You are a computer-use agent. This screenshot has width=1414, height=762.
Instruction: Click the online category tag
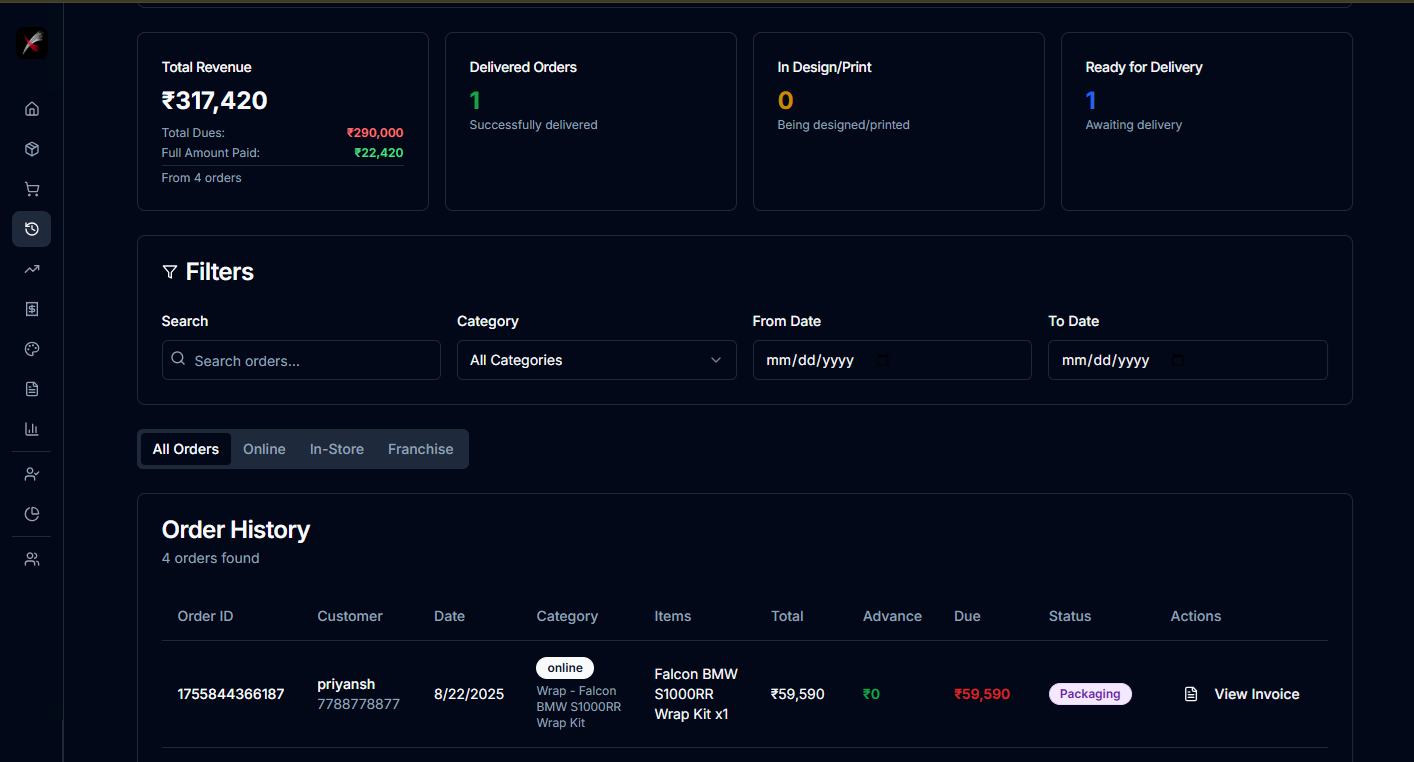coord(564,667)
